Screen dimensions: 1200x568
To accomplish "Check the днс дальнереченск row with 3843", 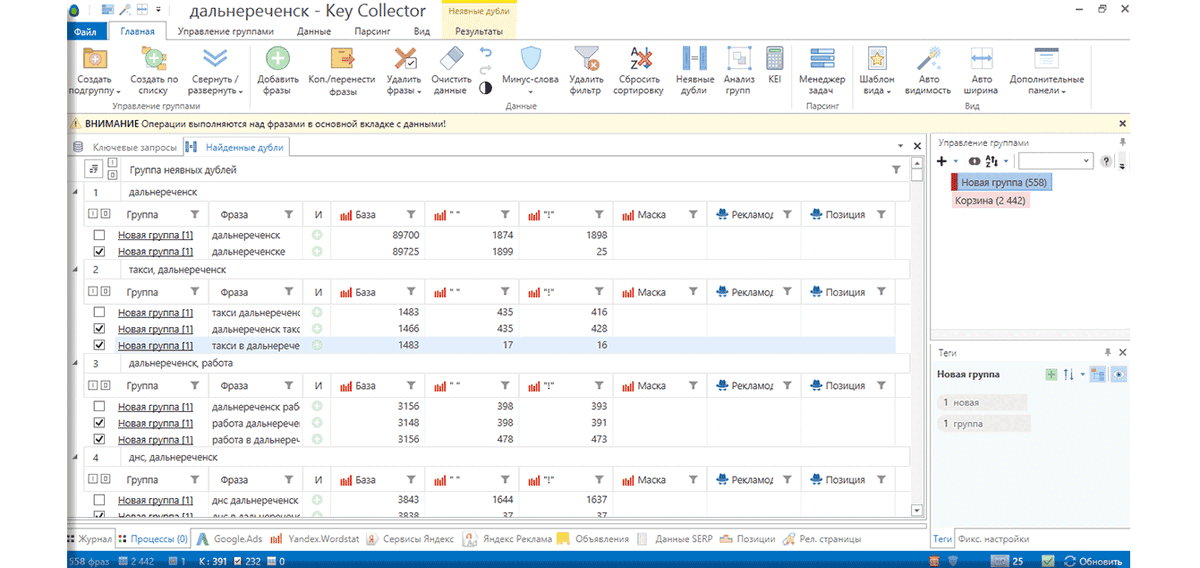I will coord(99,500).
